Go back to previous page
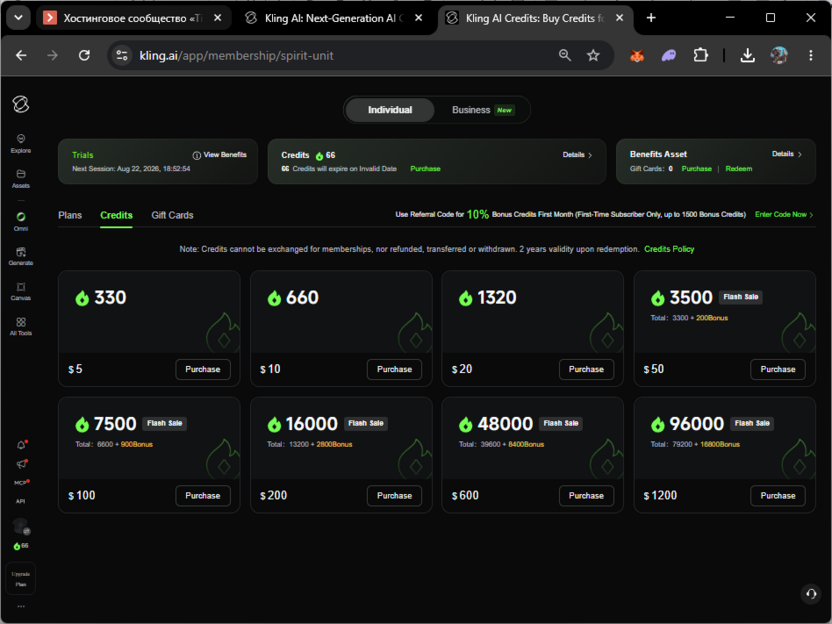The width and height of the screenshot is (832, 624). point(21,55)
